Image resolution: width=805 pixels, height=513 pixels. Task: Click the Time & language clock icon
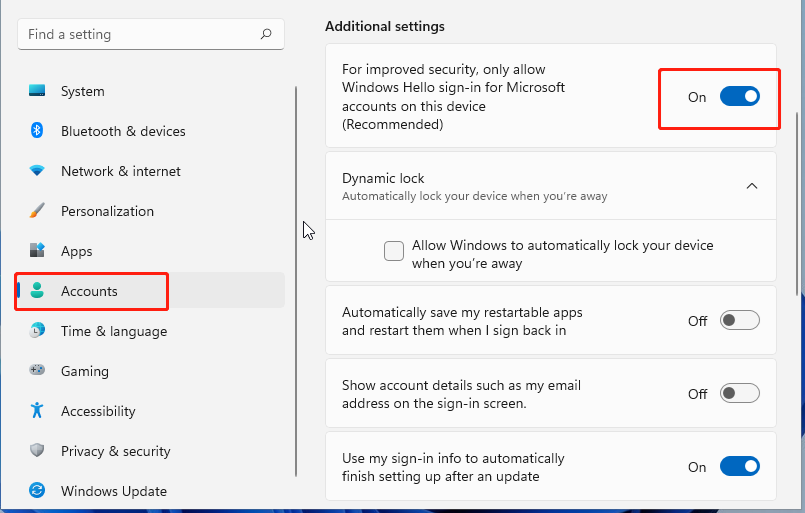point(37,330)
